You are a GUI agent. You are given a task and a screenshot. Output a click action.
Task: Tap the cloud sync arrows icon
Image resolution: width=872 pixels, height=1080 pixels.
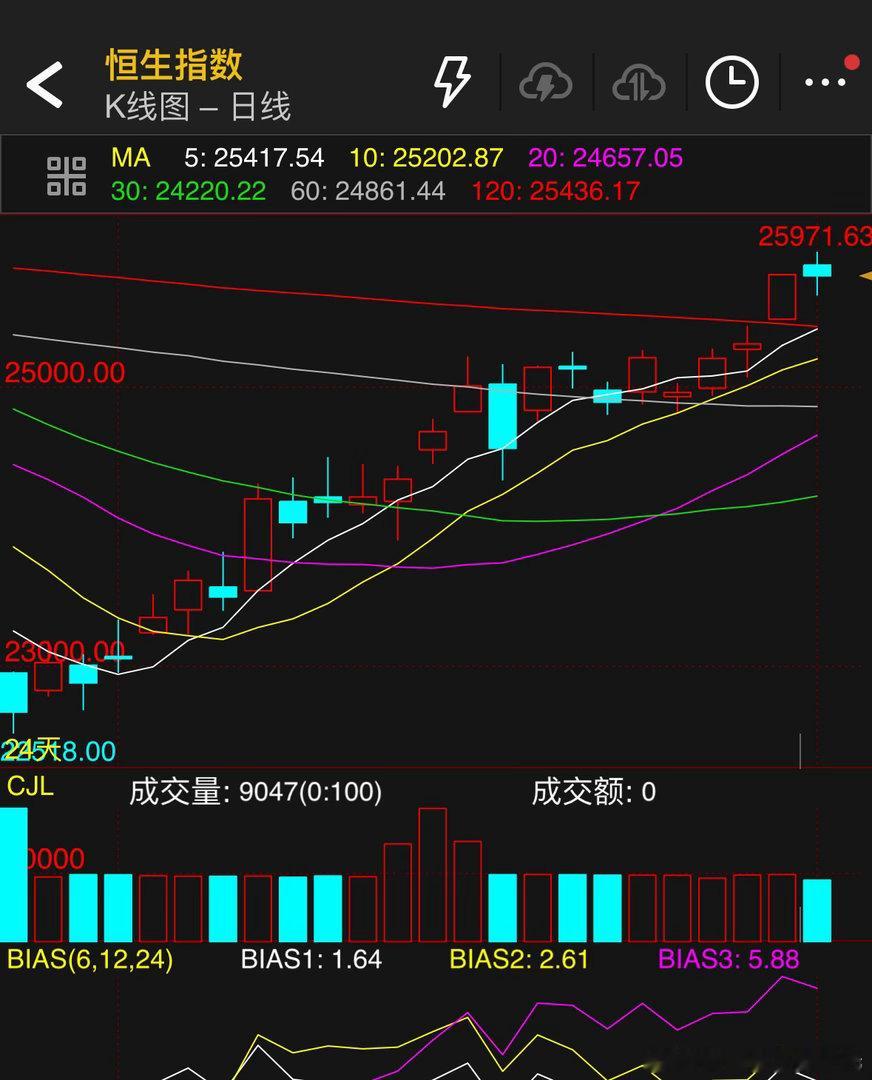[639, 83]
